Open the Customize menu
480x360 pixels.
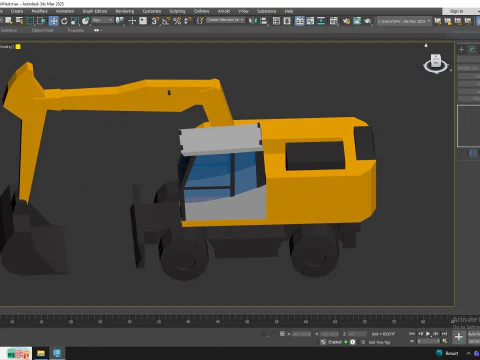click(x=152, y=11)
